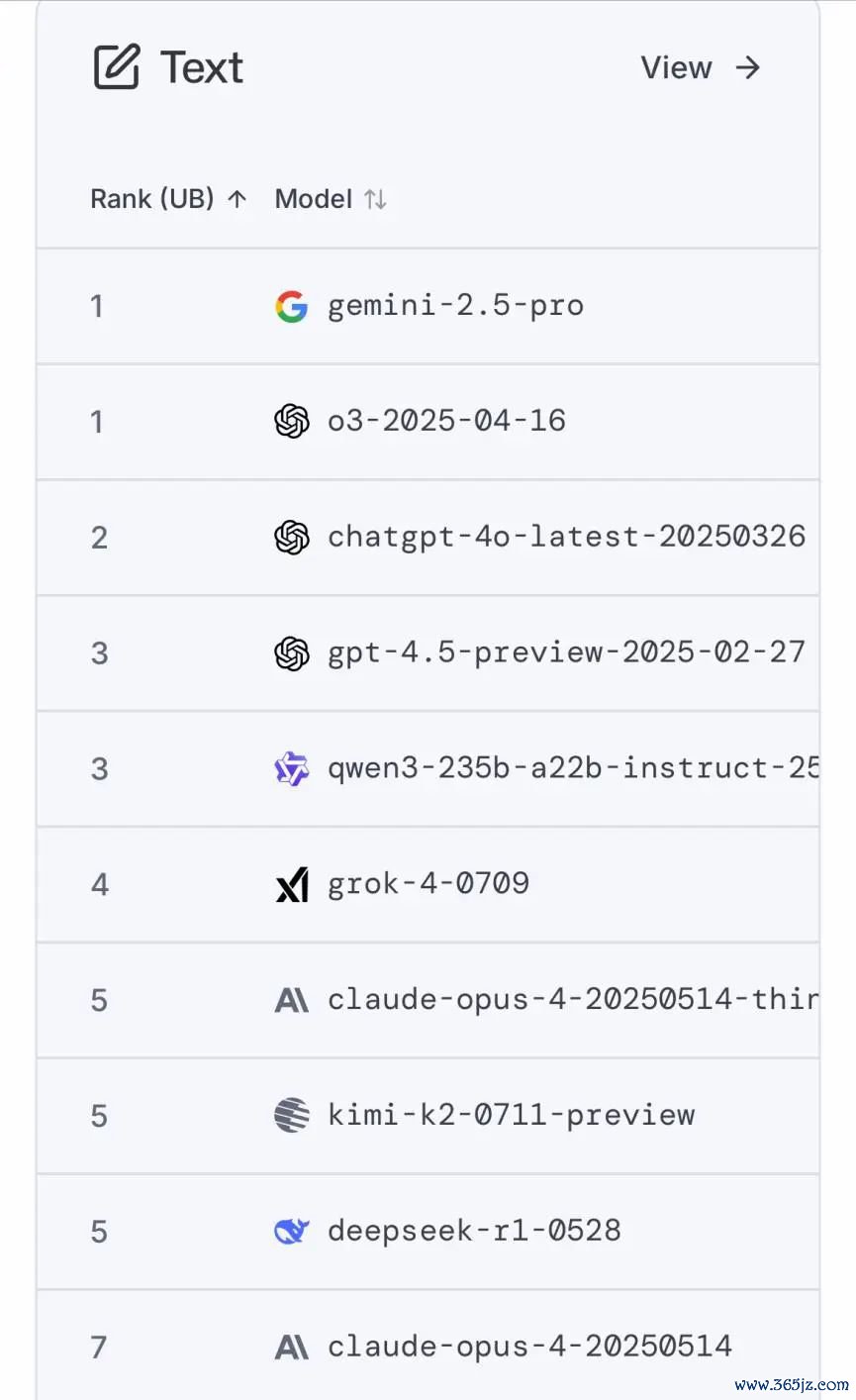
Task: Click the Anthropic logo beside claude-opus-4-20250514-thinking
Action: [291, 1000]
